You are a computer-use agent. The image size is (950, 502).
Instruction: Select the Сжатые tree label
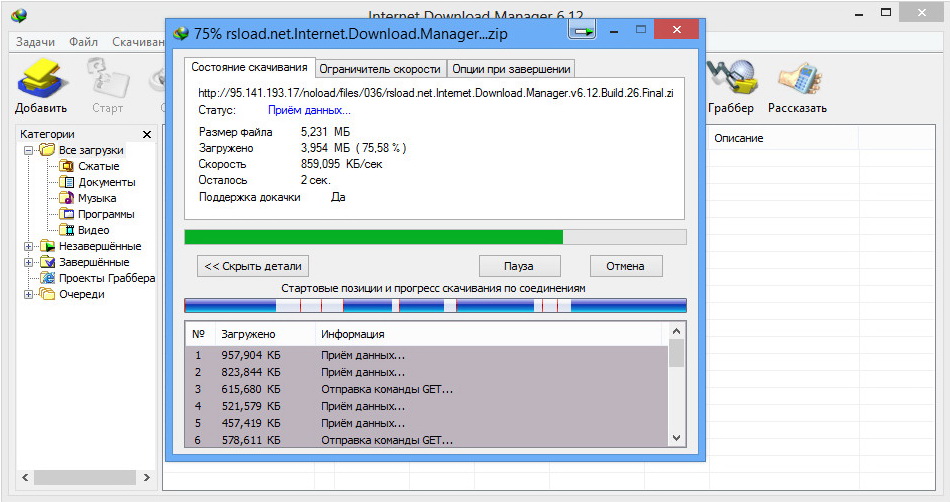(99, 166)
